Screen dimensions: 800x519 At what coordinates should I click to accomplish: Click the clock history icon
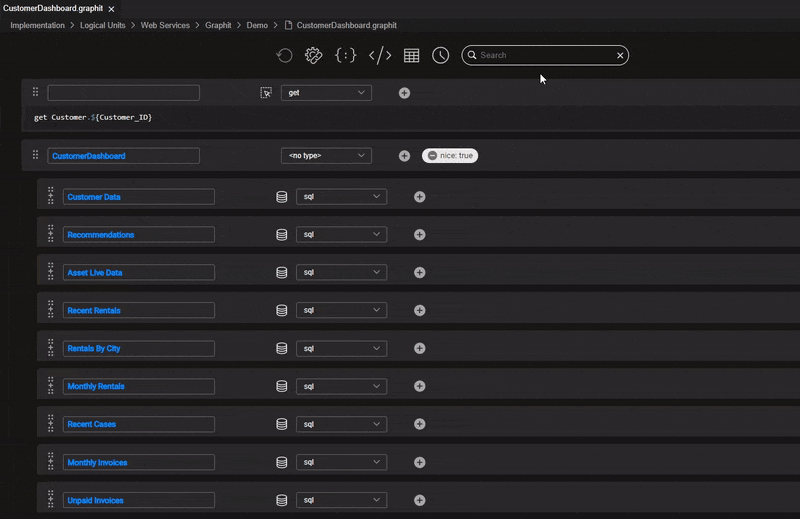(x=441, y=56)
